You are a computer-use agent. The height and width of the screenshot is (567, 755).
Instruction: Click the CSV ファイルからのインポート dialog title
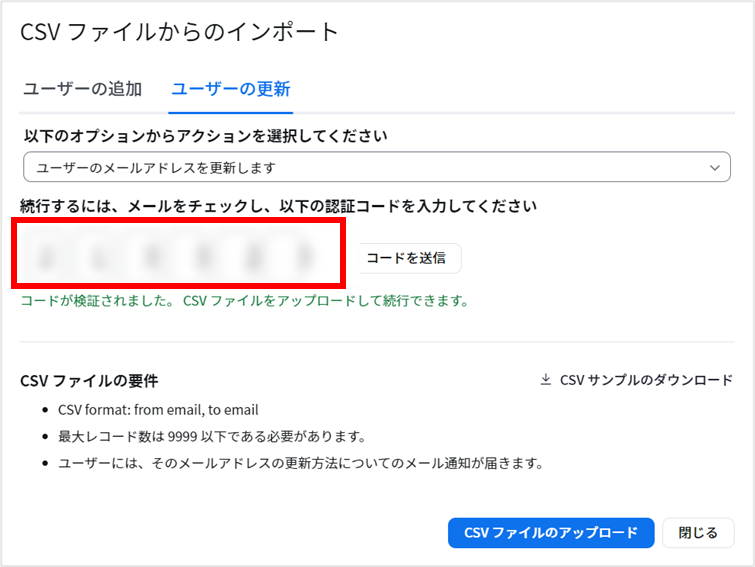click(x=179, y=32)
